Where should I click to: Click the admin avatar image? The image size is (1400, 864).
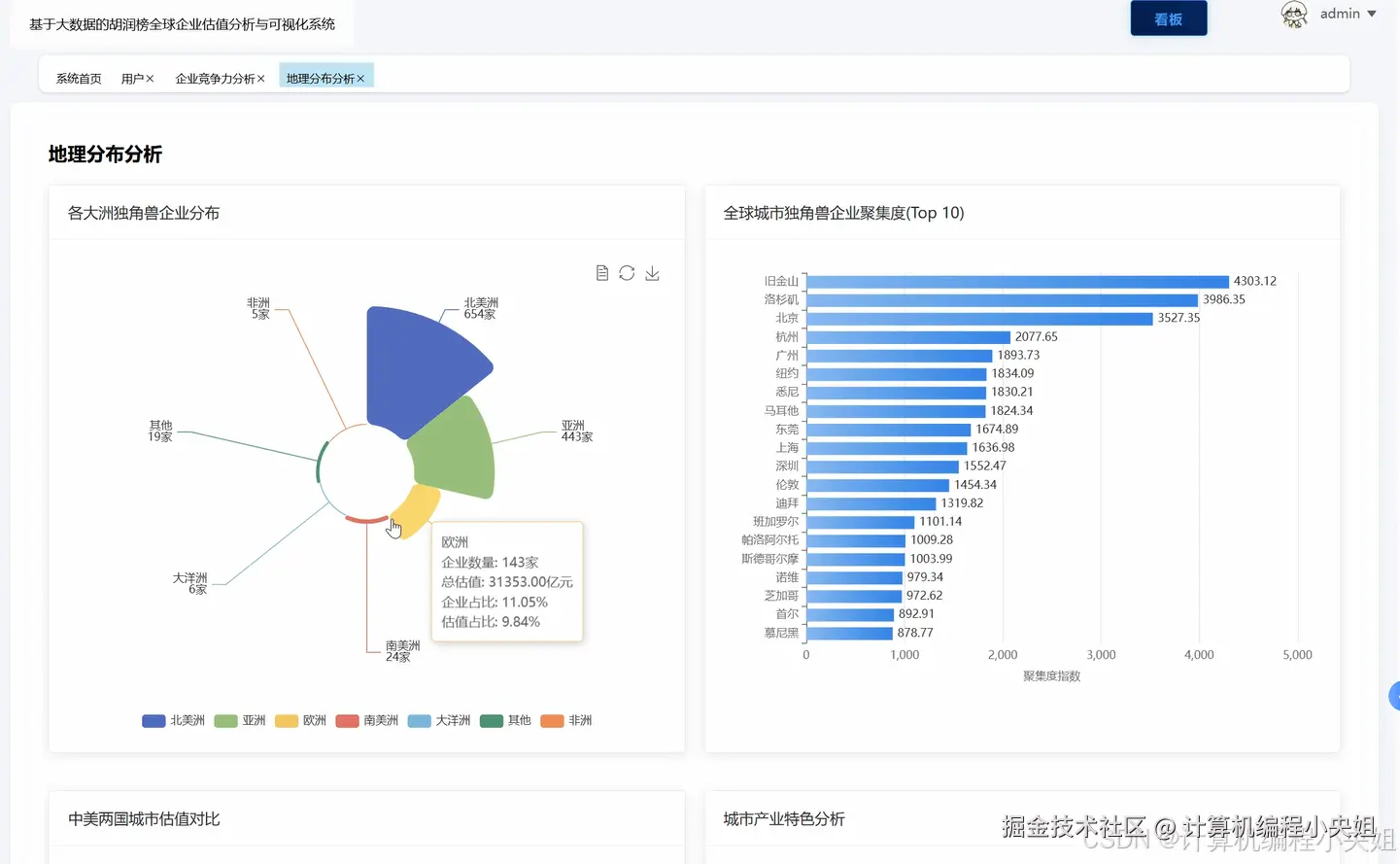pos(1294,15)
